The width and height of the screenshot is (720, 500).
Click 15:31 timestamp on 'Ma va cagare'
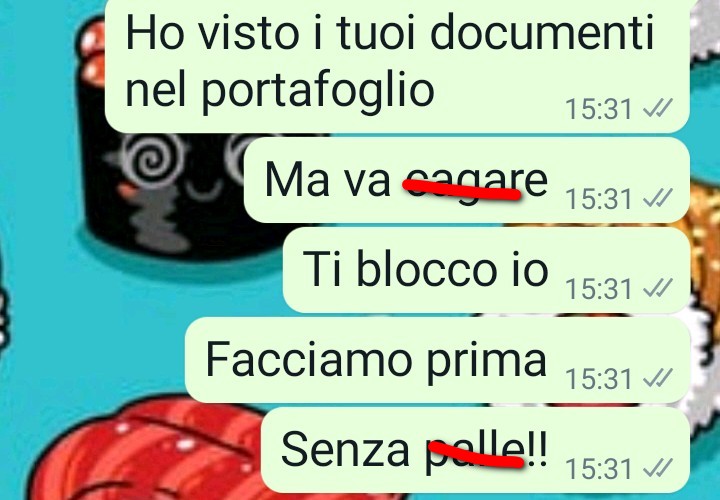(599, 199)
